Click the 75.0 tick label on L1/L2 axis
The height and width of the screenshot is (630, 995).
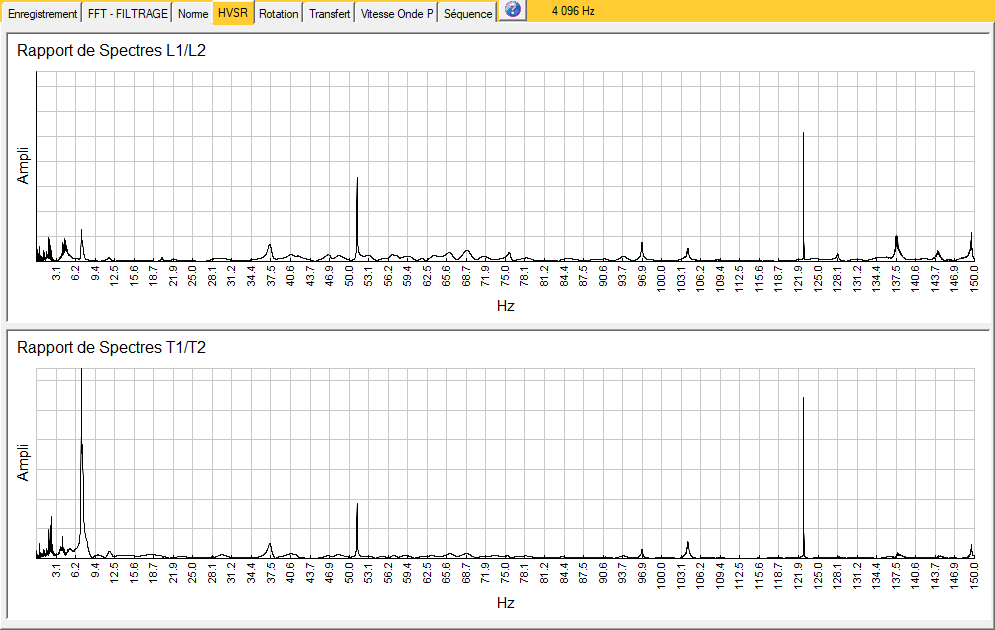pos(506,276)
